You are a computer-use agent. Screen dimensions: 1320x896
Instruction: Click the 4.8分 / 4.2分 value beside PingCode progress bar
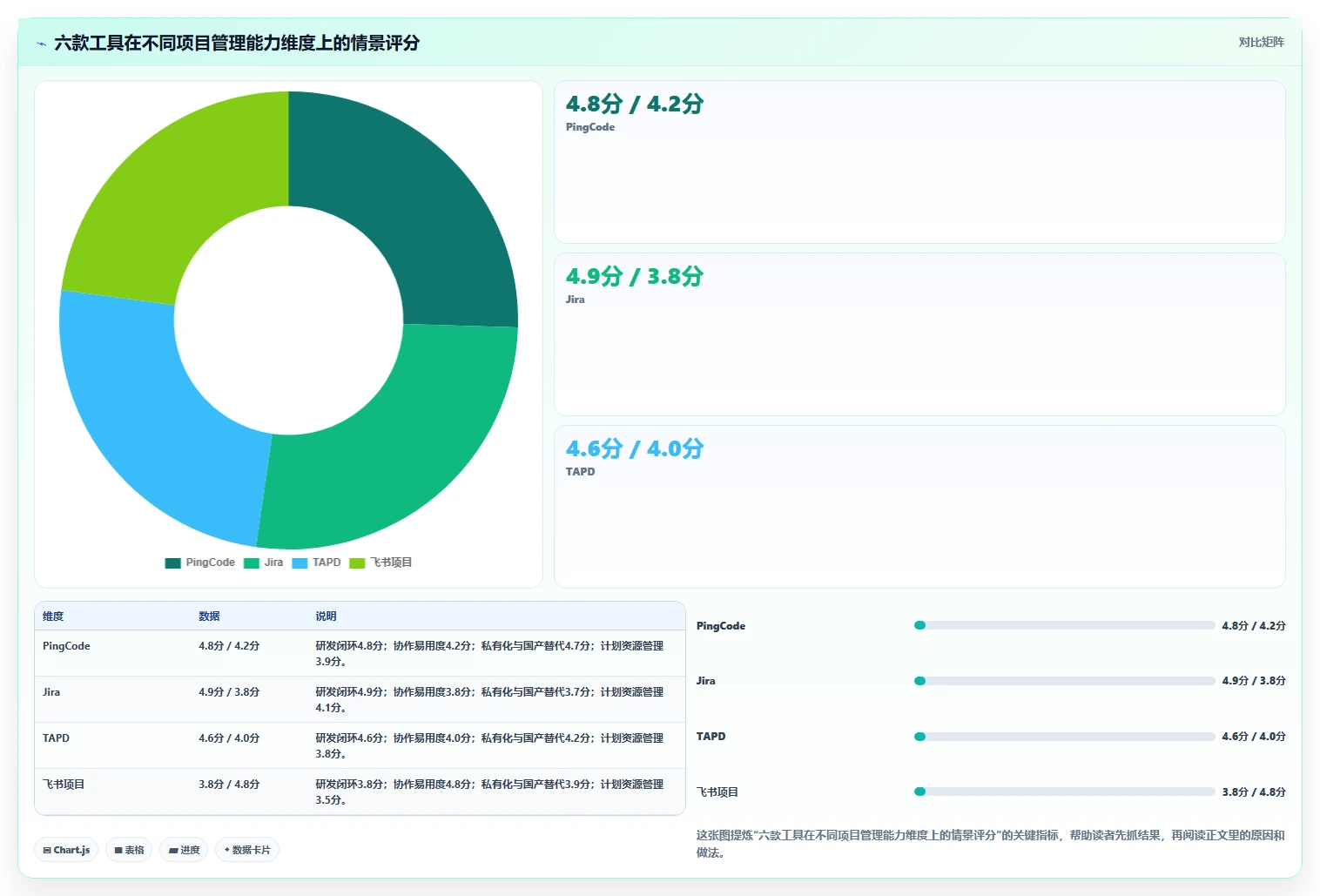click(1254, 626)
